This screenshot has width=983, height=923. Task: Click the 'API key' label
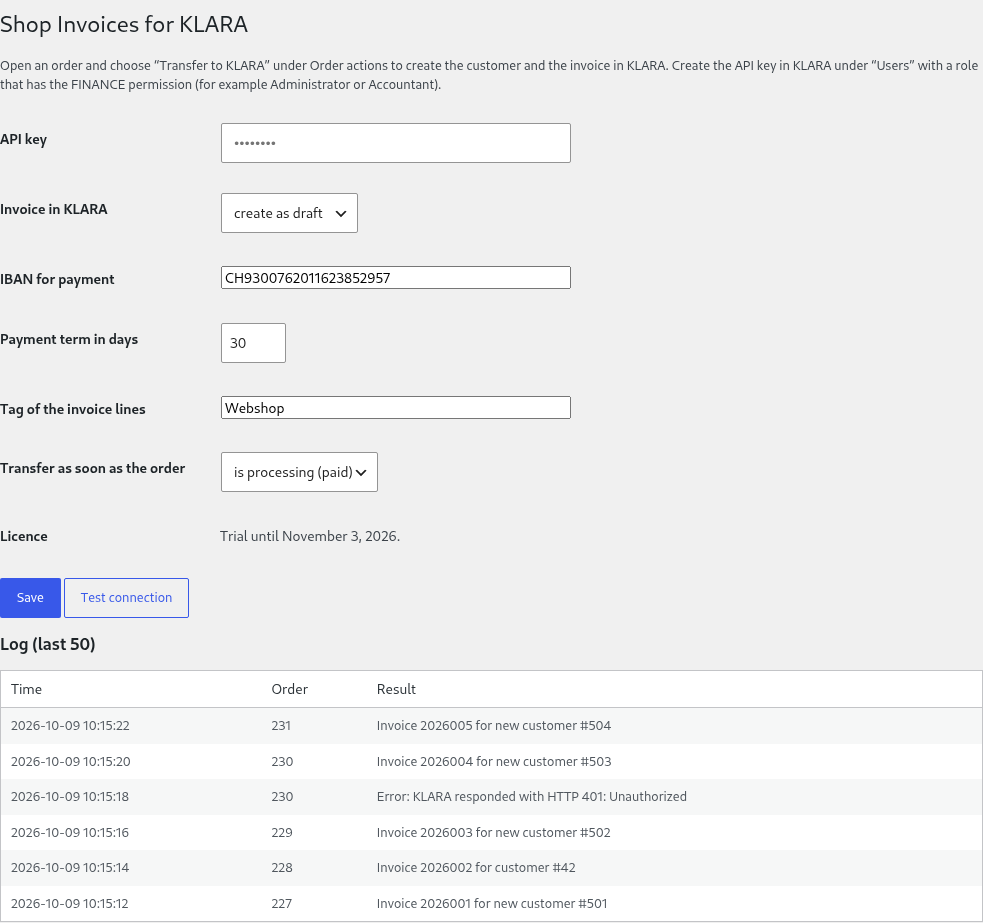coord(23,139)
